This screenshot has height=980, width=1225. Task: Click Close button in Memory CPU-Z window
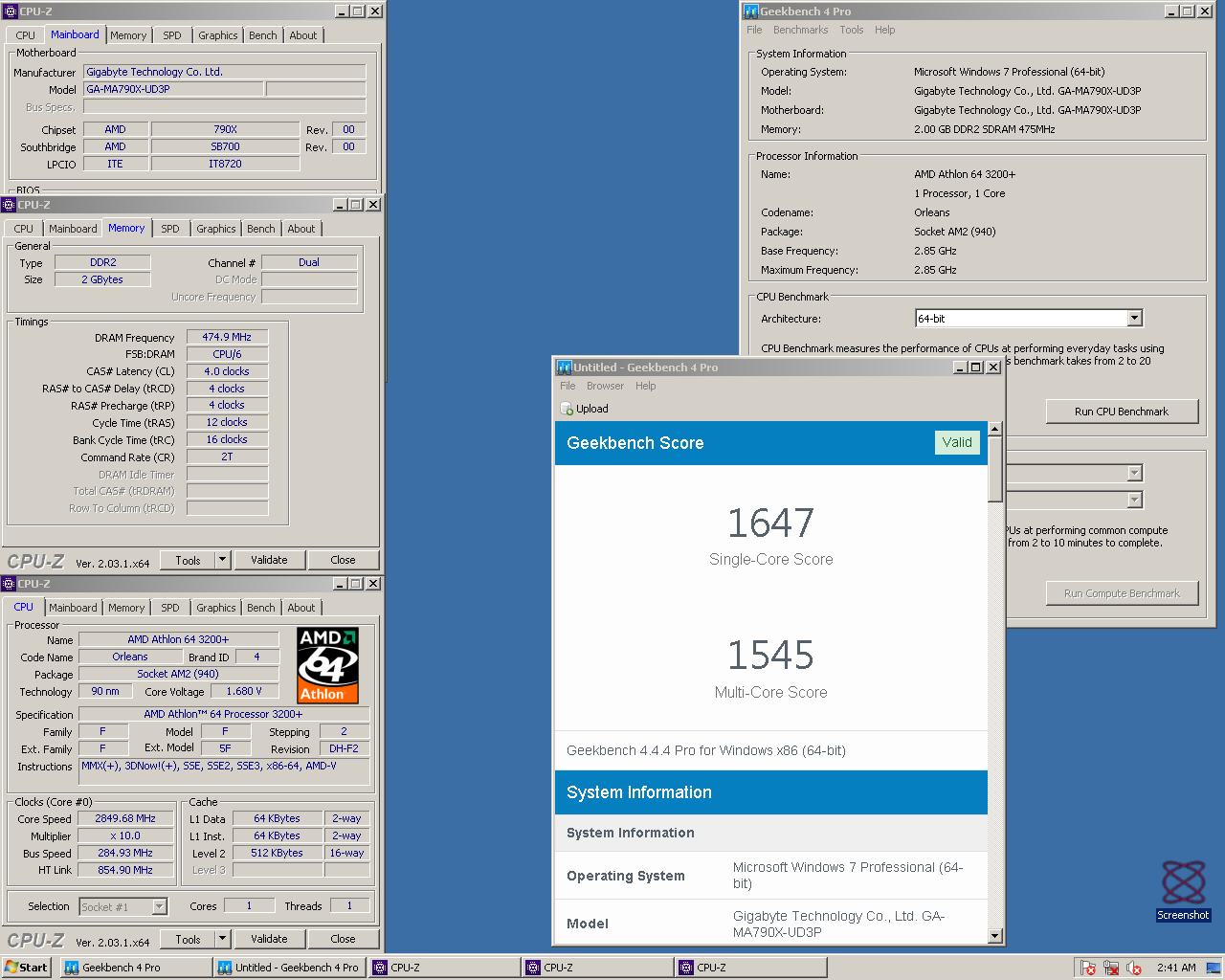coord(343,560)
